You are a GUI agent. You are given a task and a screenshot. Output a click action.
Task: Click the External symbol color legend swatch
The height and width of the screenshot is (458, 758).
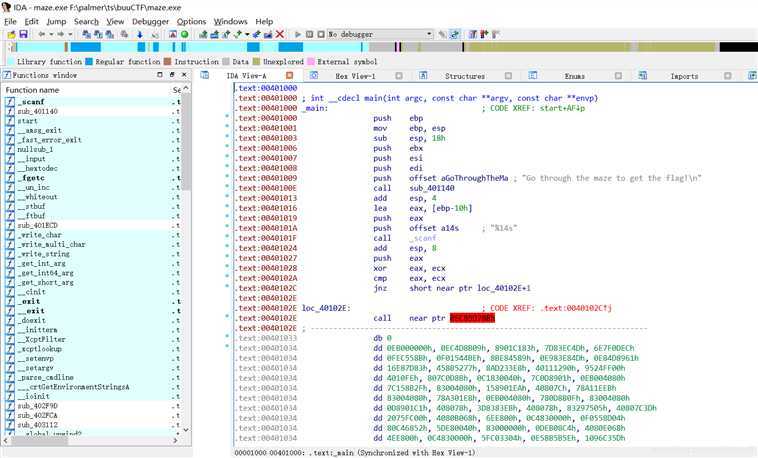pos(311,61)
